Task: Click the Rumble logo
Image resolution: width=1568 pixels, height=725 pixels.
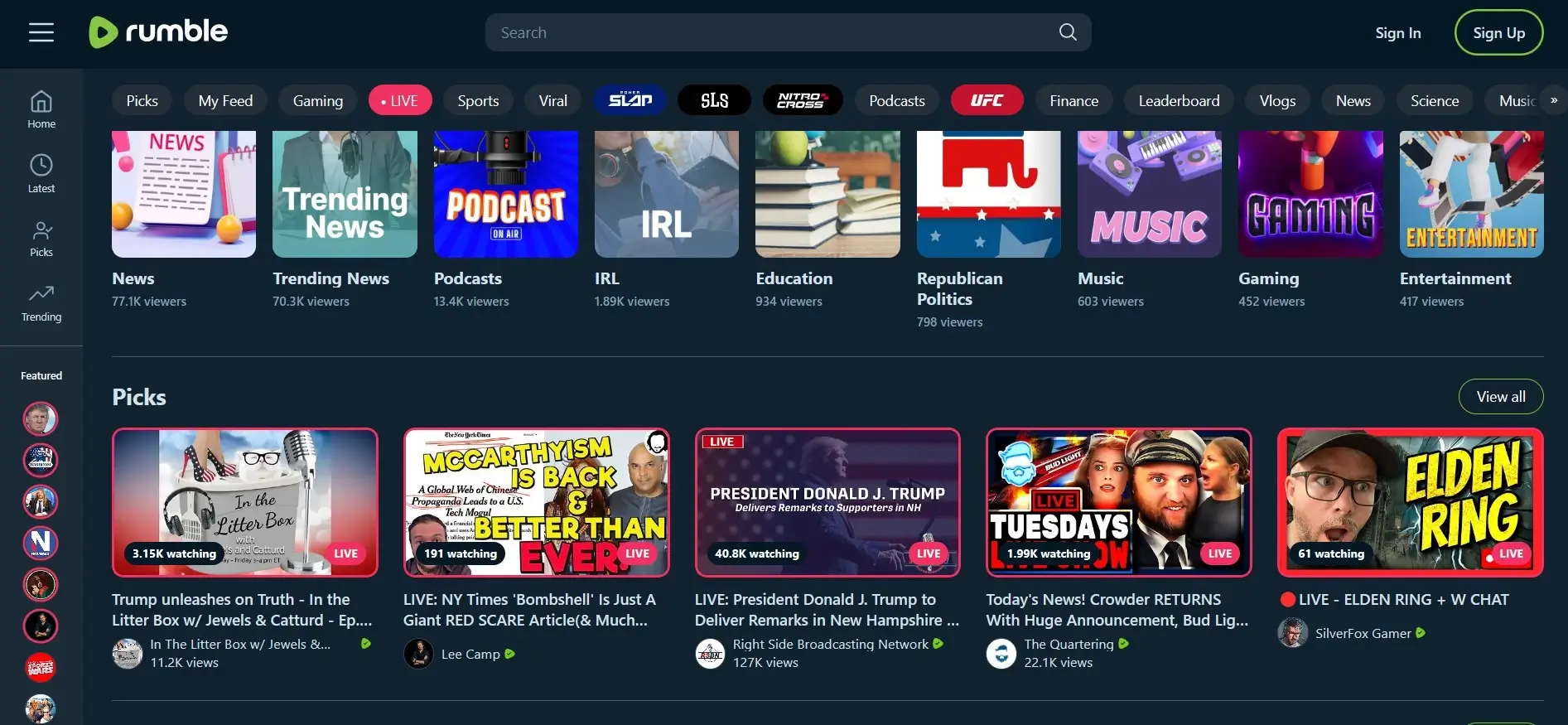Action: pyautogui.click(x=158, y=32)
